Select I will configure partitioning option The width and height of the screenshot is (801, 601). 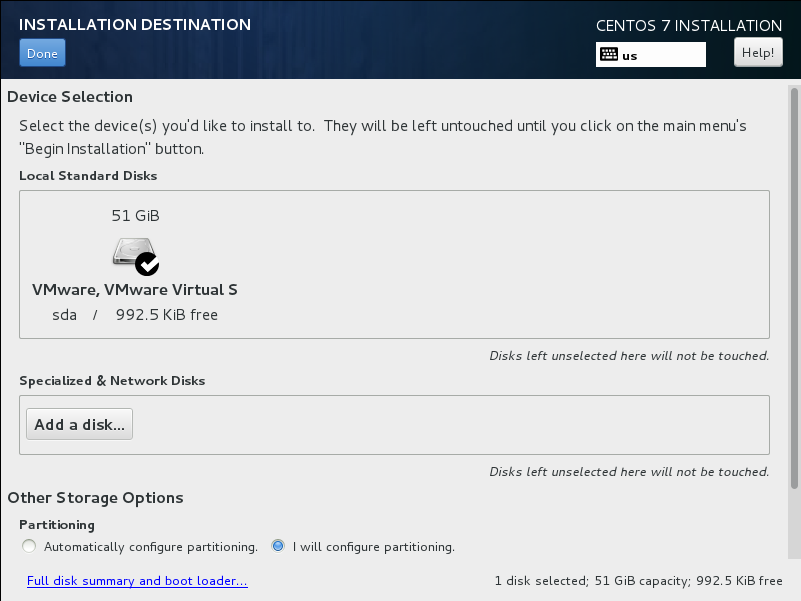pyautogui.click(x=278, y=546)
